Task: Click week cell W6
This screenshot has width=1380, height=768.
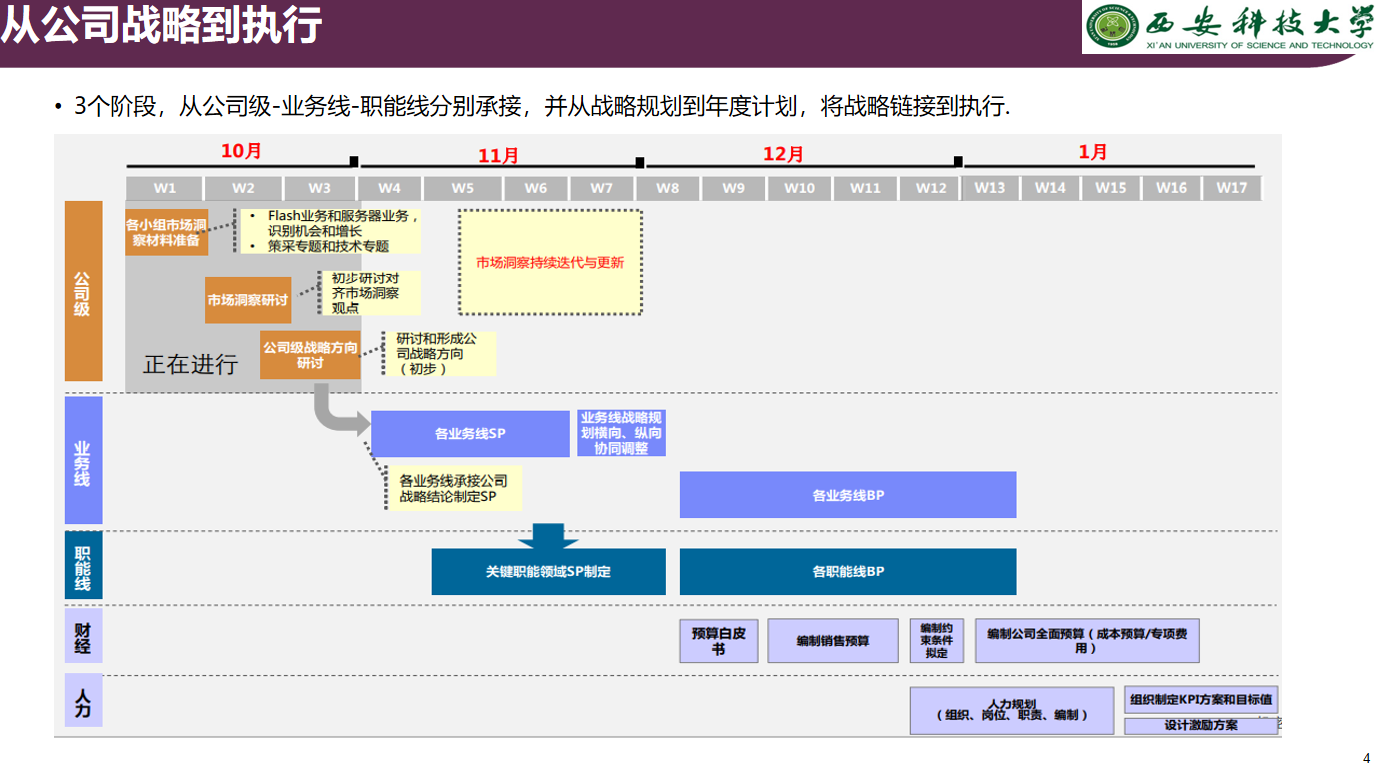Action: coord(536,188)
